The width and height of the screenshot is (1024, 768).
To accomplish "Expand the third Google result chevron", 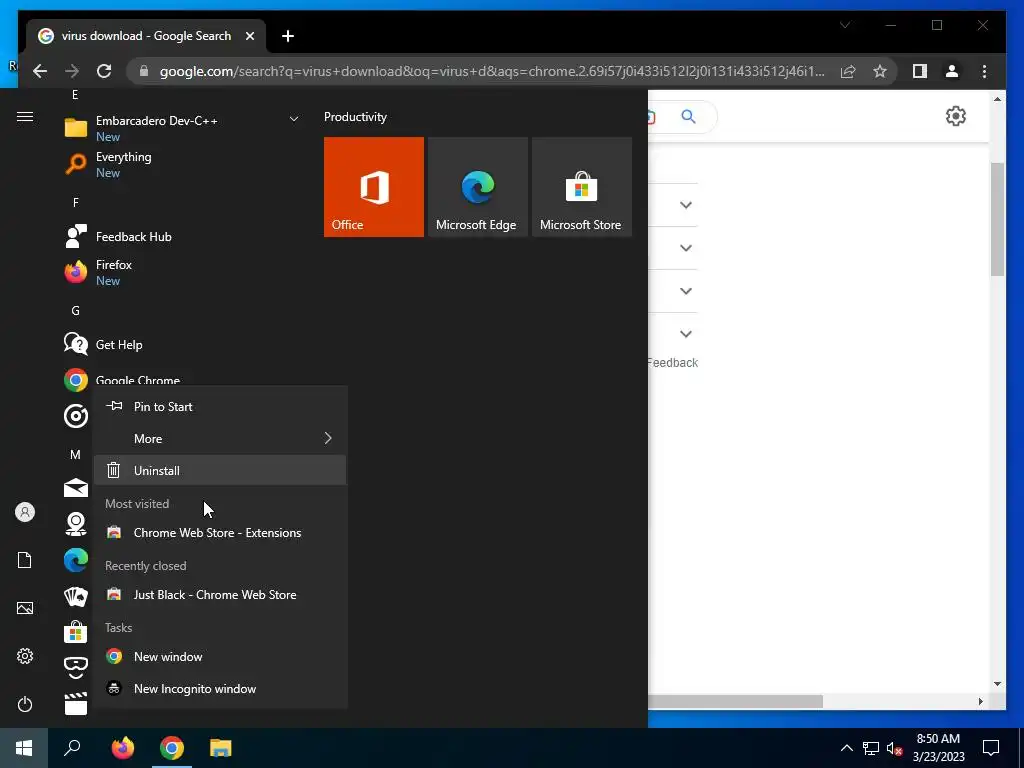I will point(686,291).
